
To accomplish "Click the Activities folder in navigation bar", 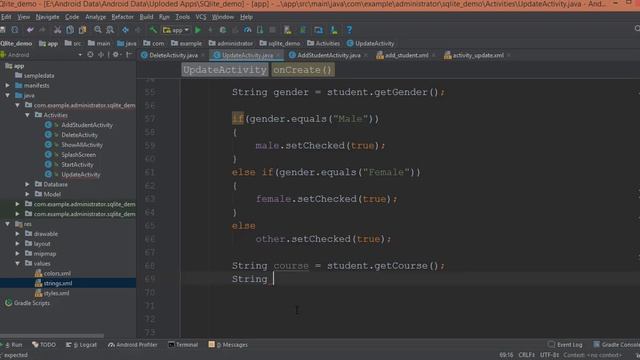I will (323, 43).
